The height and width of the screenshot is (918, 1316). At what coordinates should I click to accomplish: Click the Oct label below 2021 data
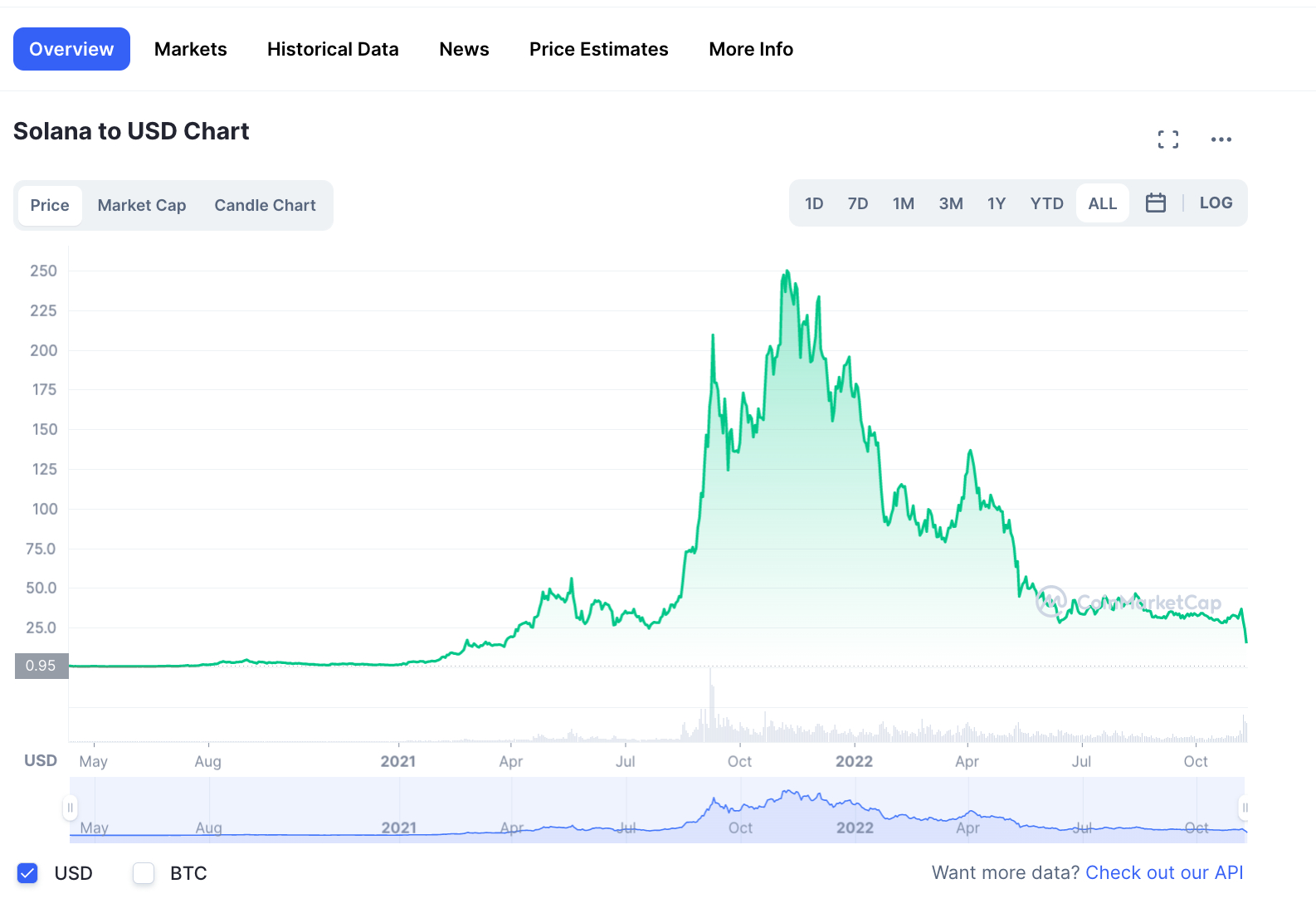click(x=739, y=761)
